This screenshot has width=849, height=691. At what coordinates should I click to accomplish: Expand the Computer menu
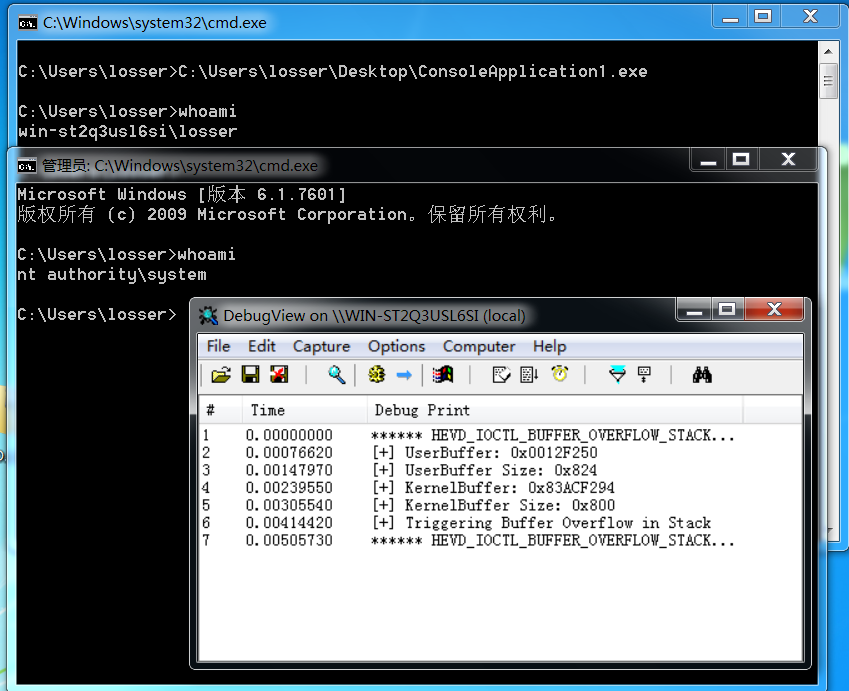479,346
